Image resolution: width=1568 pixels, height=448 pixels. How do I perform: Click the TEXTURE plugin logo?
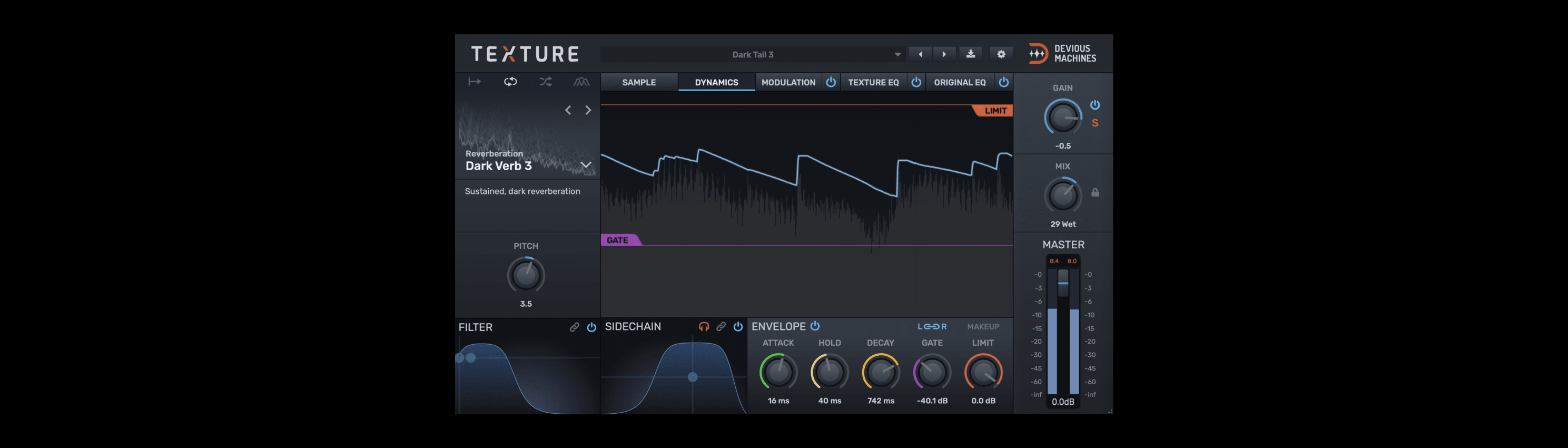(x=525, y=54)
